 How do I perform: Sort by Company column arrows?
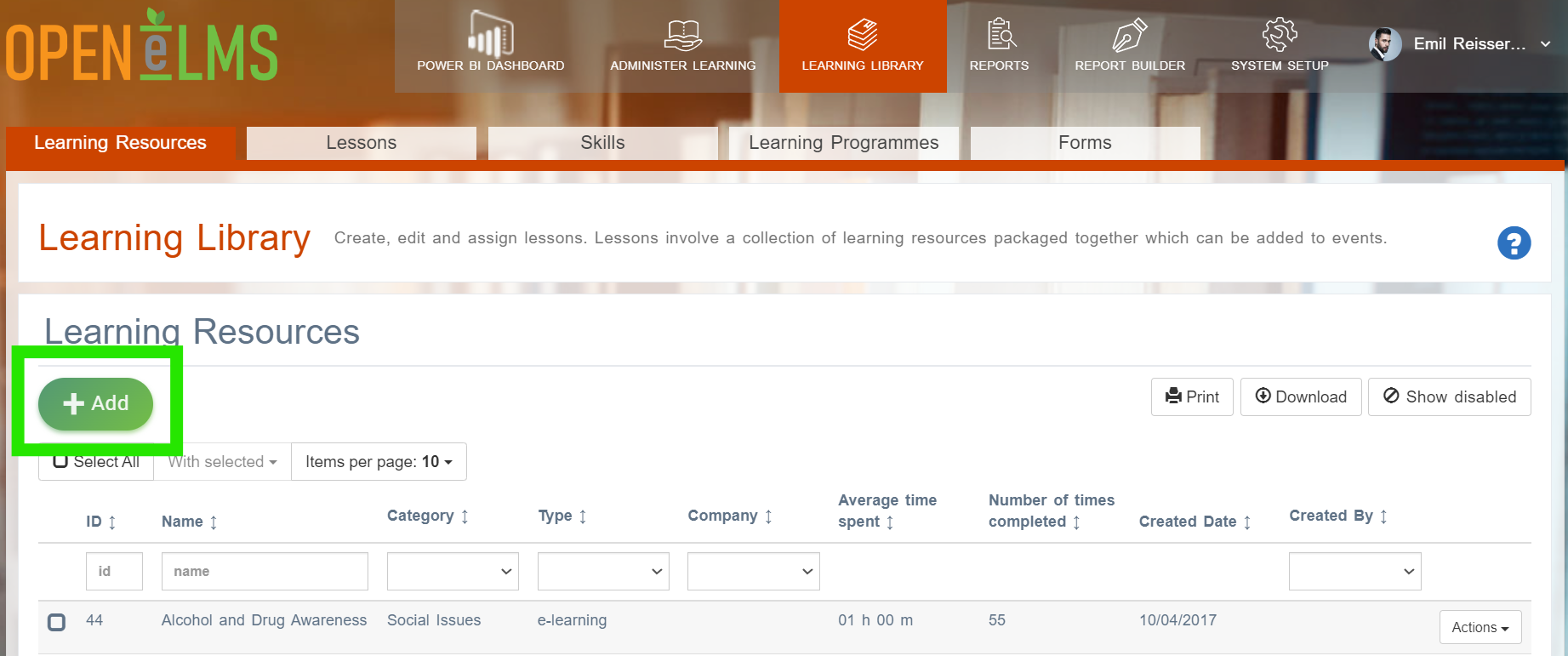click(768, 516)
